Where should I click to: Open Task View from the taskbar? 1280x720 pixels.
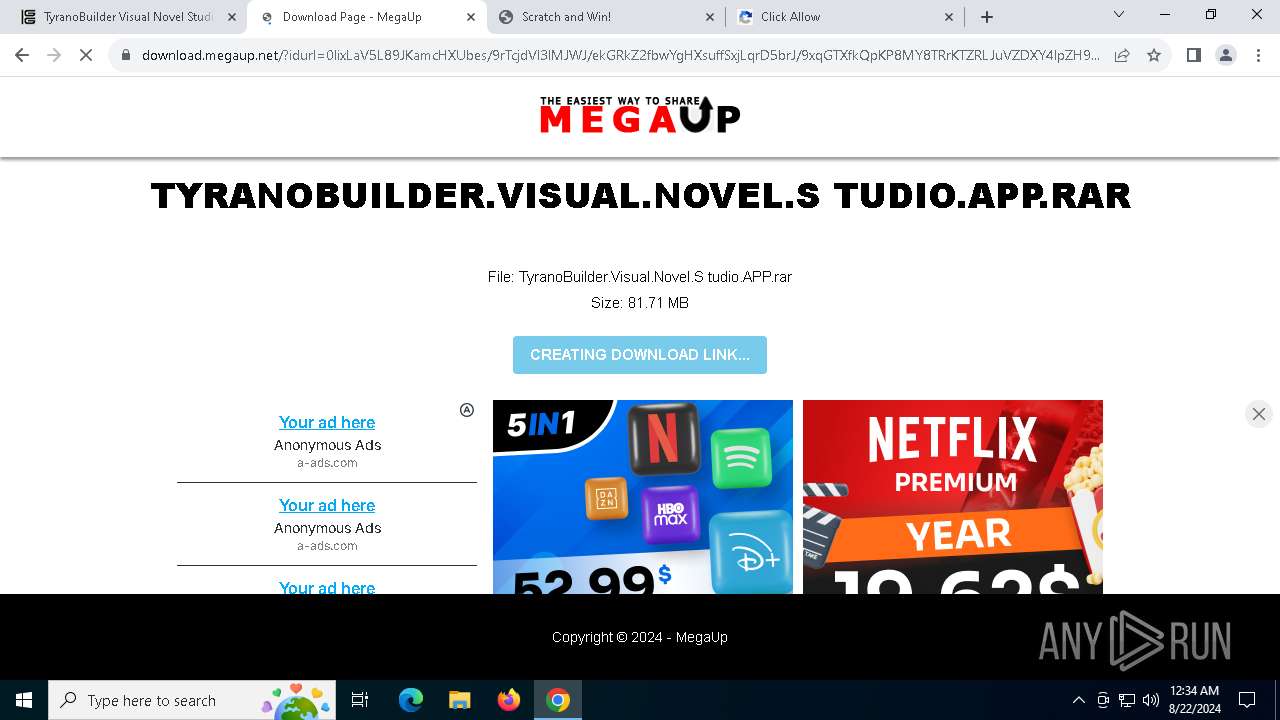coord(360,700)
